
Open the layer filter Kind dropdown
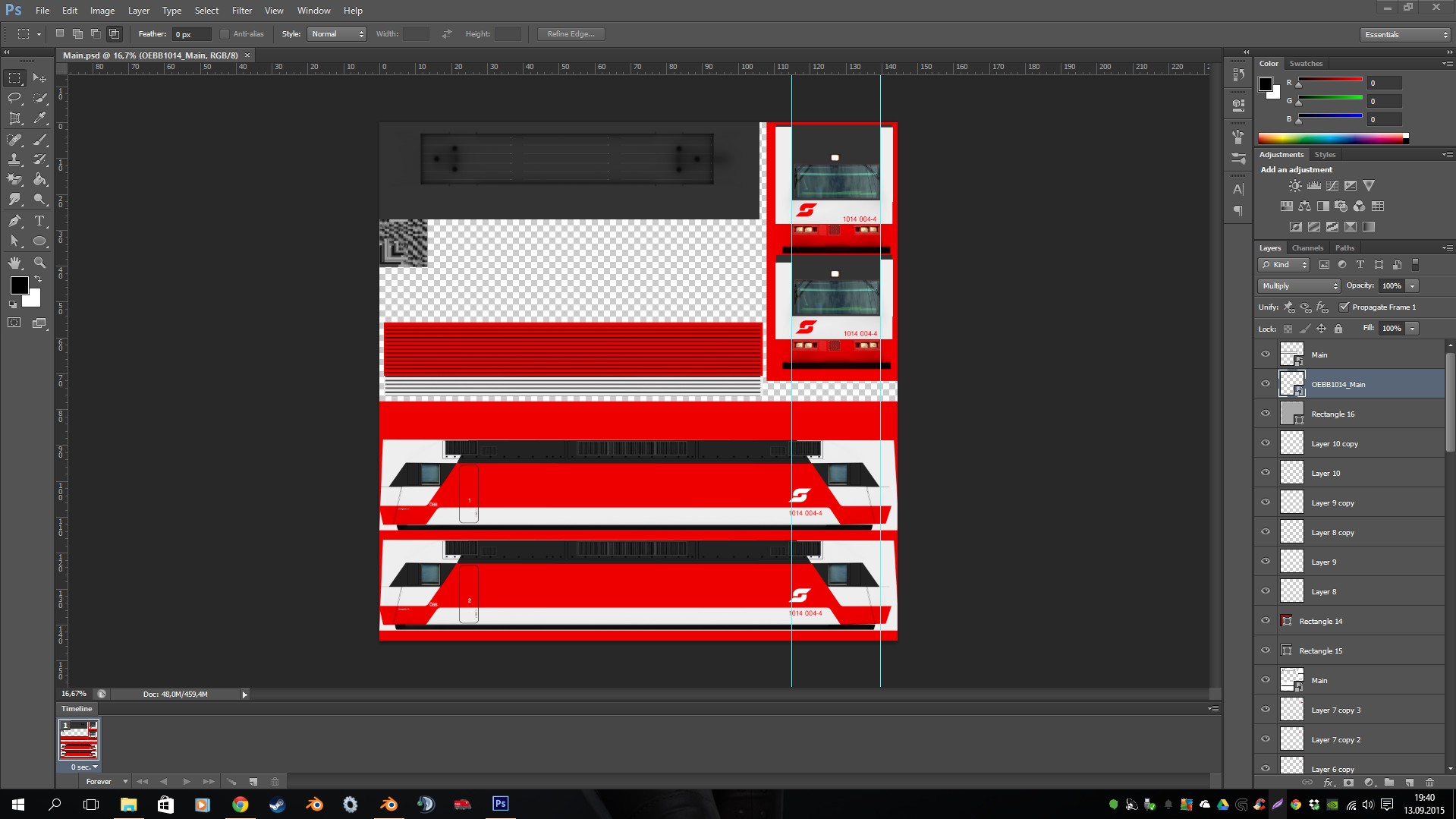tap(1285, 265)
